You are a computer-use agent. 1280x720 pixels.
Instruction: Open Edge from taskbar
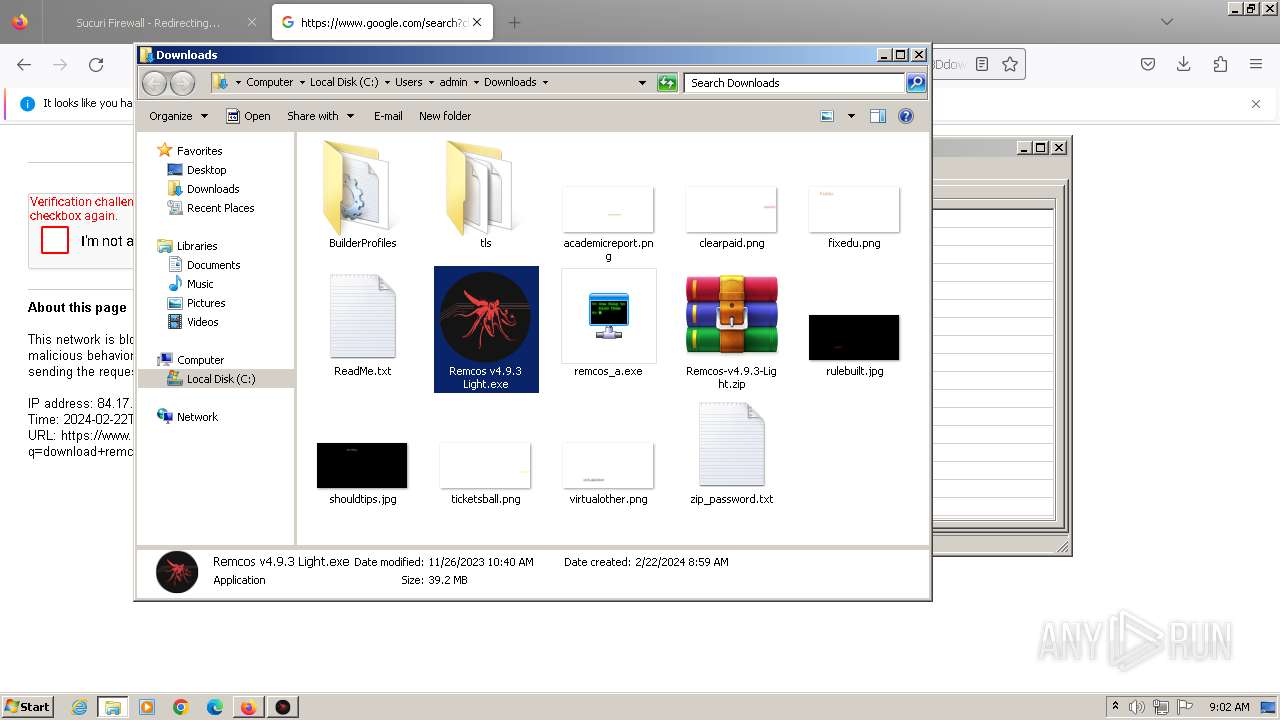(x=215, y=707)
